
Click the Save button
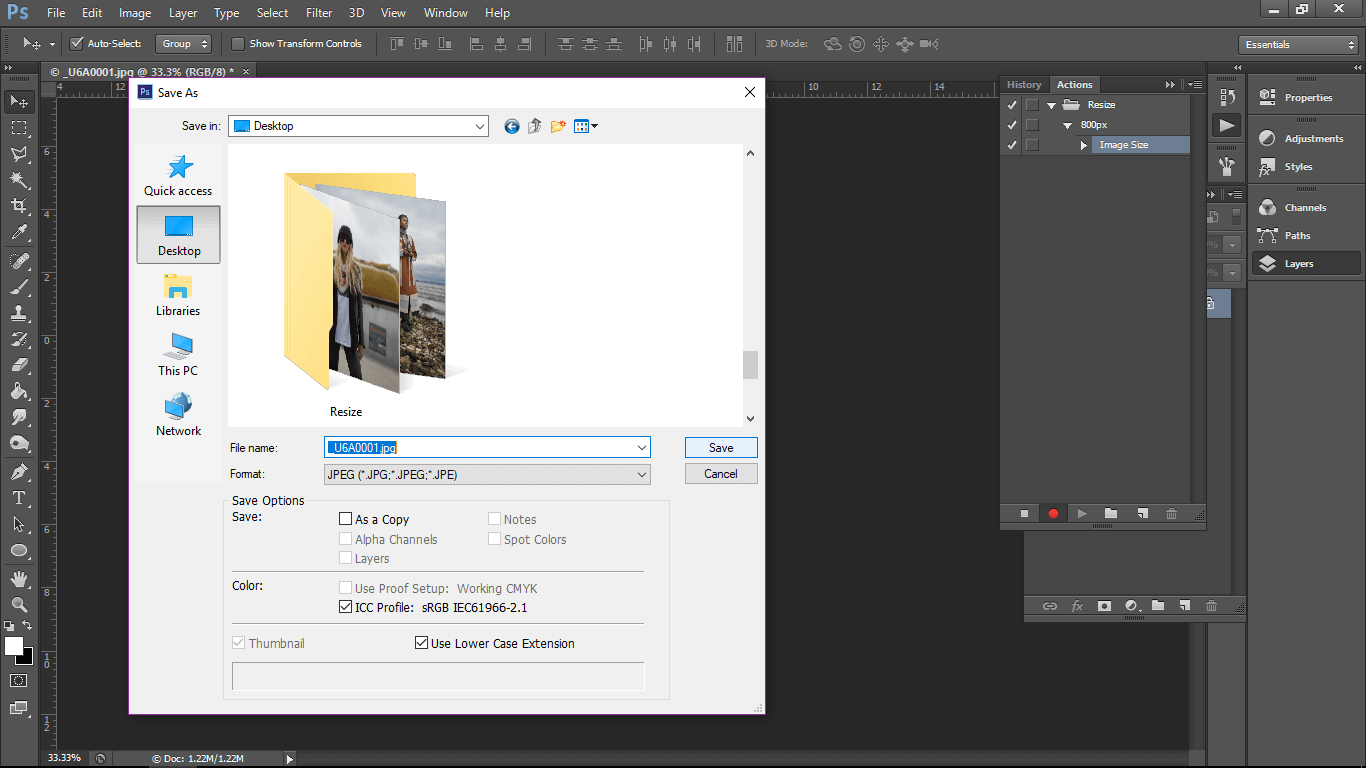click(x=720, y=447)
